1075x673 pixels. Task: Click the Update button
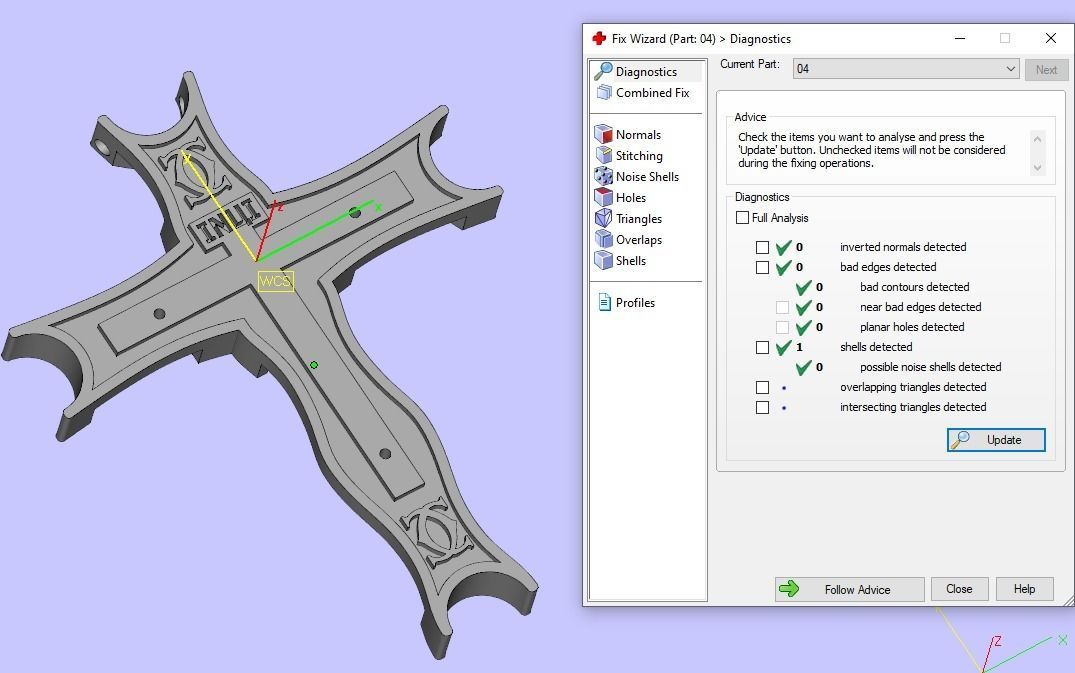click(996, 439)
